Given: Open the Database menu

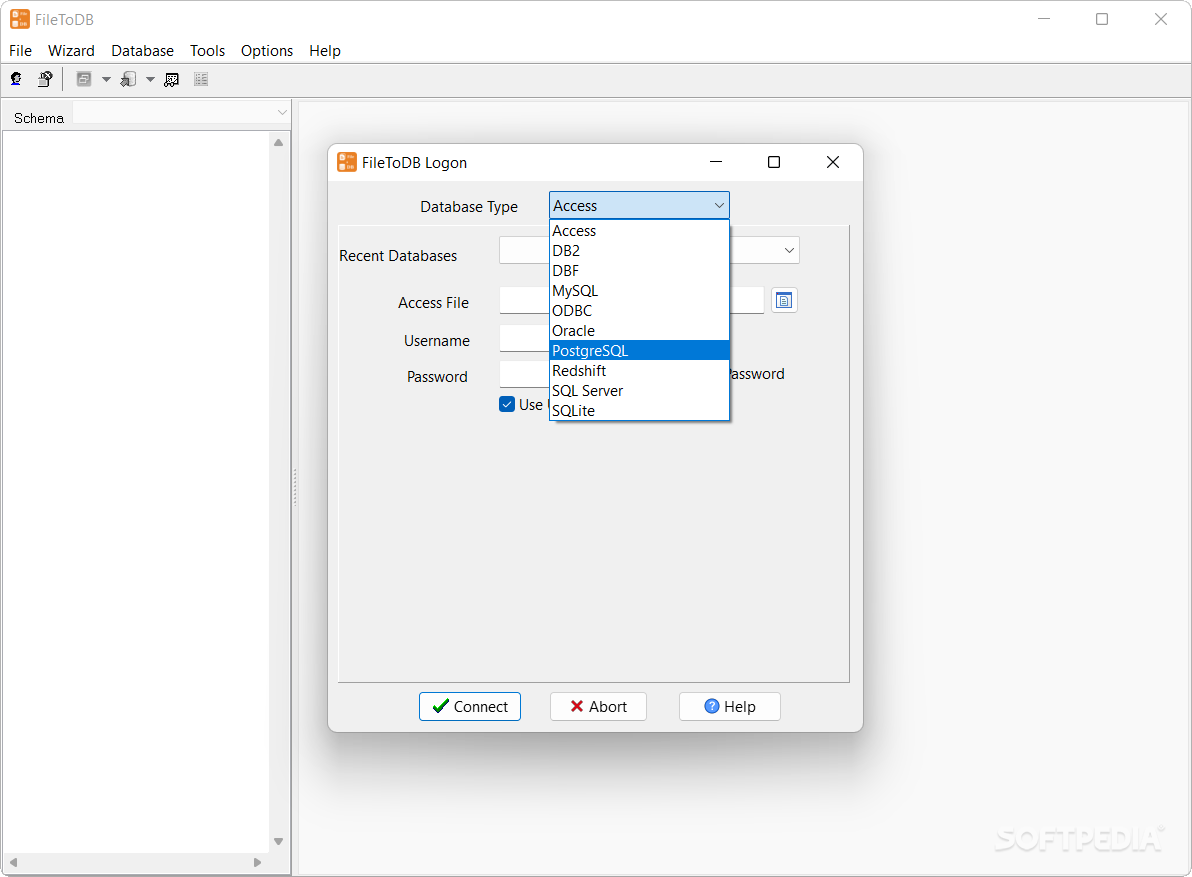Looking at the screenshot, I should point(142,51).
